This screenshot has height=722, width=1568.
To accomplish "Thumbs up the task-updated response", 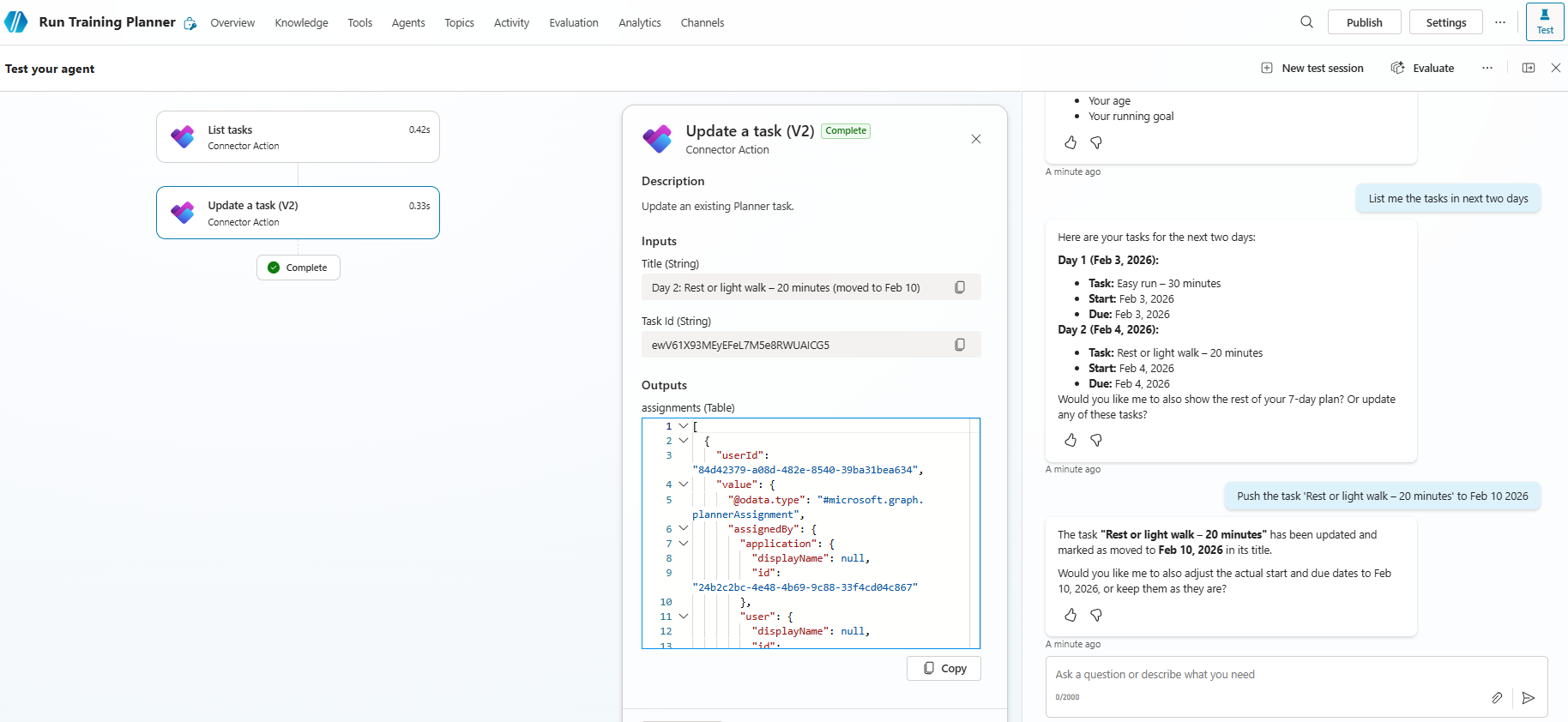I will pyautogui.click(x=1070, y=615).
